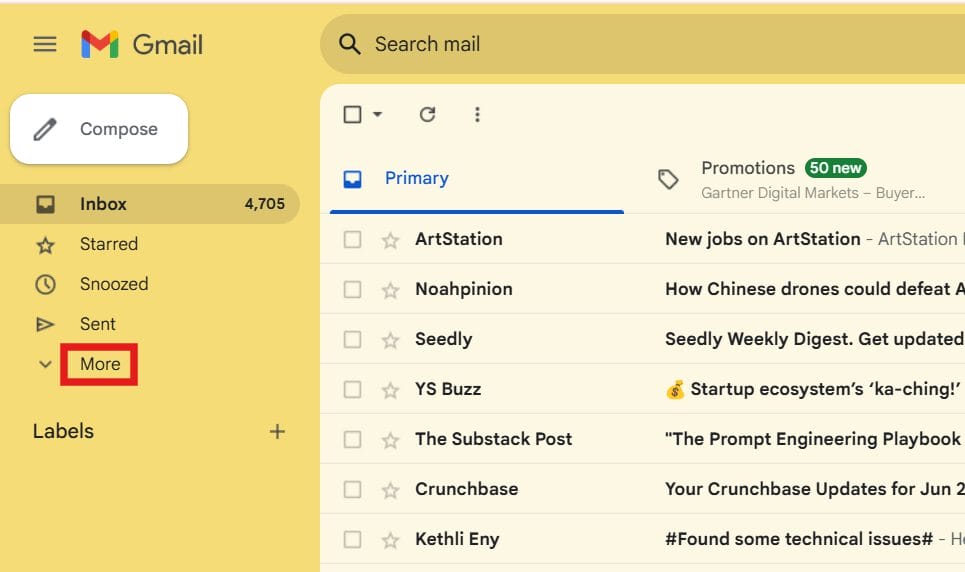Click the Snoozed clock icon
Image resolution: width=965 pixels, height=572 pixels.
tap(45, 284)
